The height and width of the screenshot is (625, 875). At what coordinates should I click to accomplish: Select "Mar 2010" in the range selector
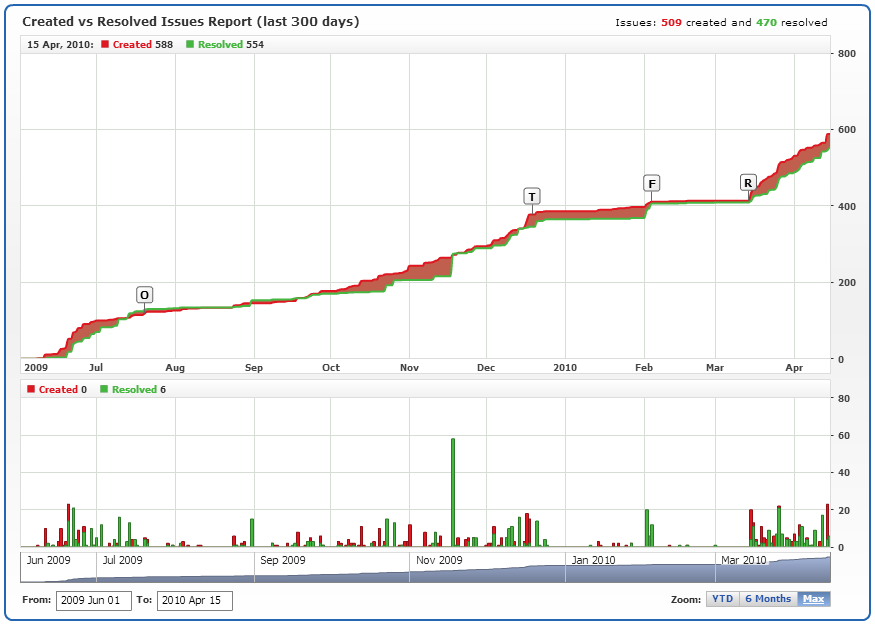click(x=743, y=560)
